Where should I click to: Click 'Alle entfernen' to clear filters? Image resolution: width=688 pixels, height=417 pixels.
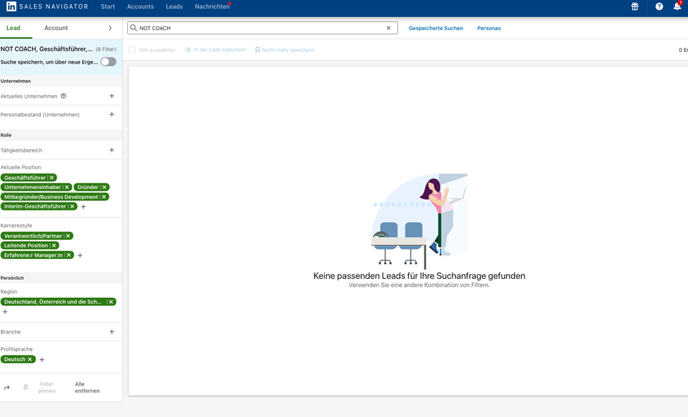coord(87,387)
